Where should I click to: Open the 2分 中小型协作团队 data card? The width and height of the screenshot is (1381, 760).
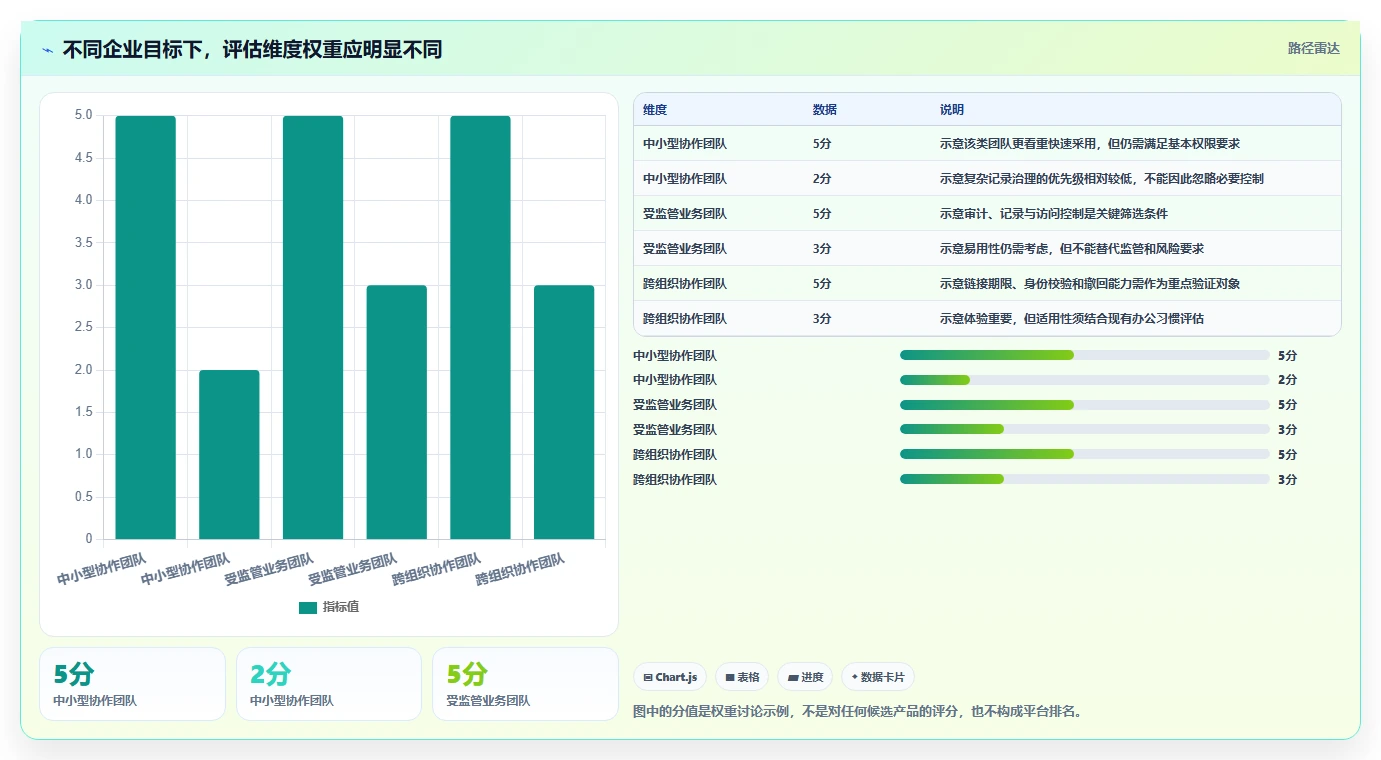tap(329, 684)
